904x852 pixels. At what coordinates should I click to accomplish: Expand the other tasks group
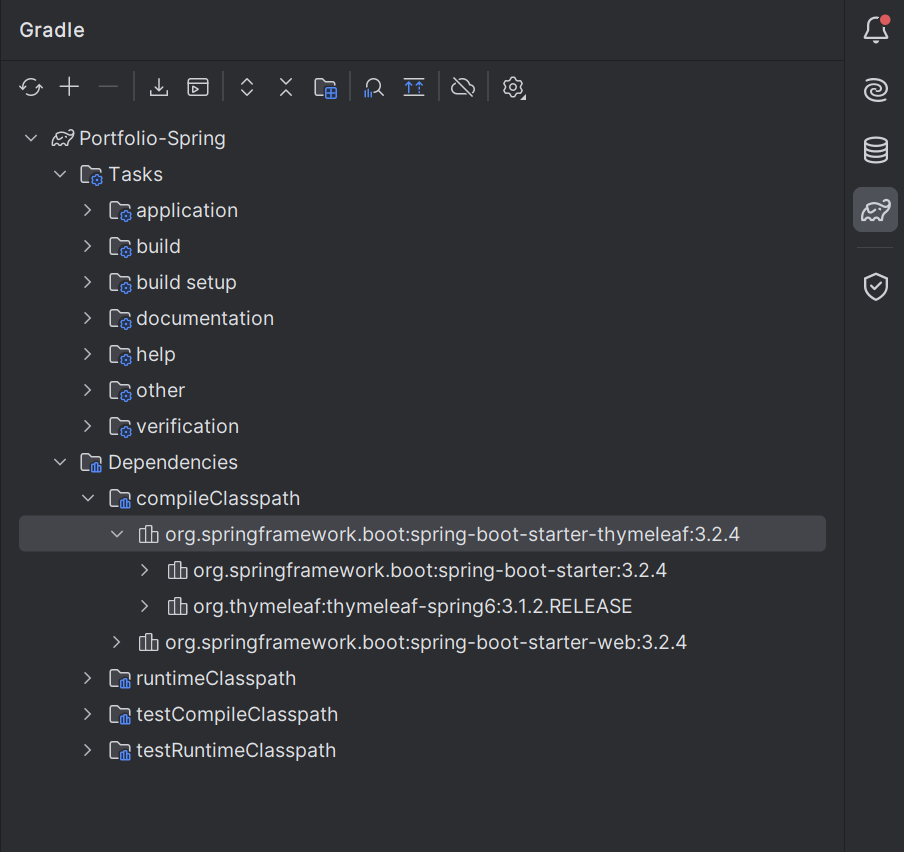[x=88, y=390]
